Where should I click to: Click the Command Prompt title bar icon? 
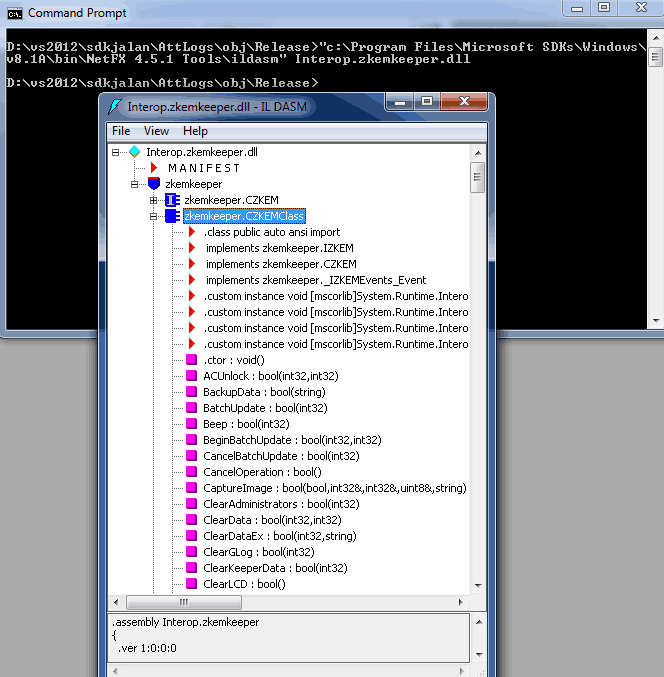pos(15,14)
